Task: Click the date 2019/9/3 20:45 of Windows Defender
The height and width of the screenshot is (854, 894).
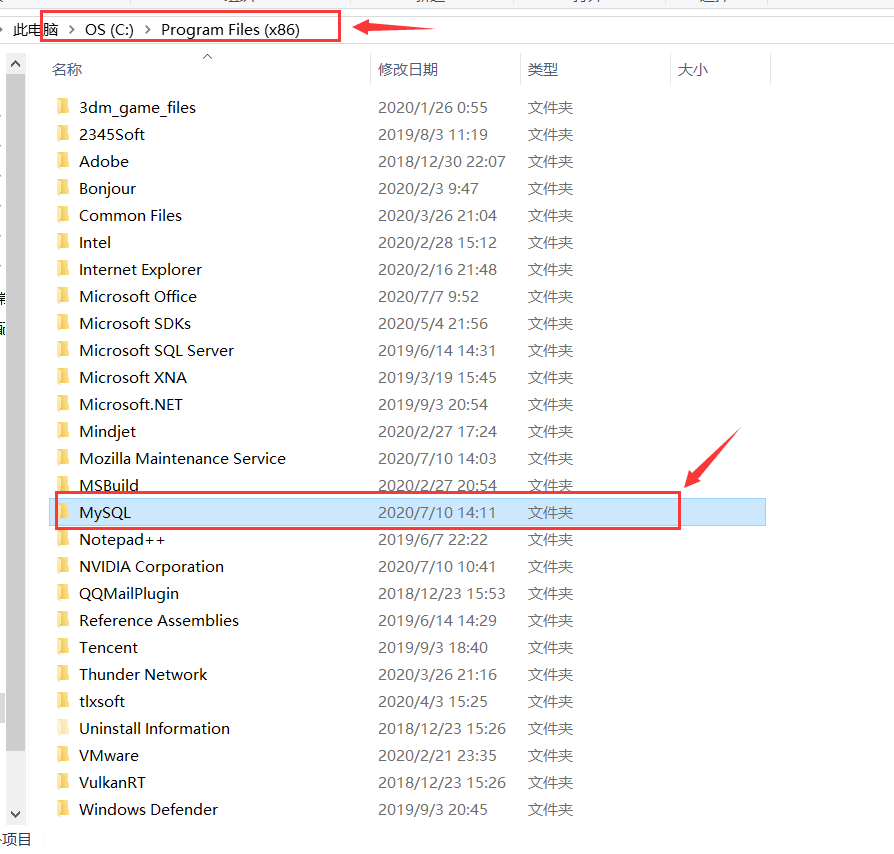Action: tap(433, 809)
